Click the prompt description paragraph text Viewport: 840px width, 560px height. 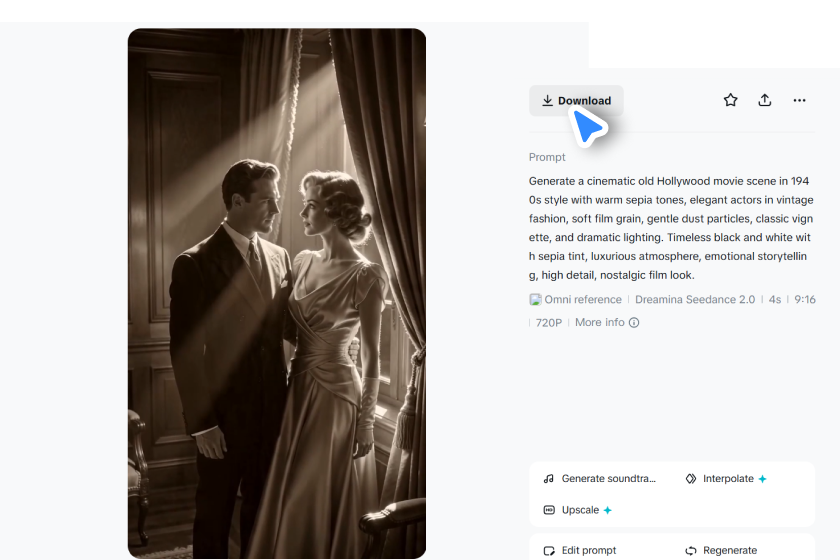tap(671, 228)
